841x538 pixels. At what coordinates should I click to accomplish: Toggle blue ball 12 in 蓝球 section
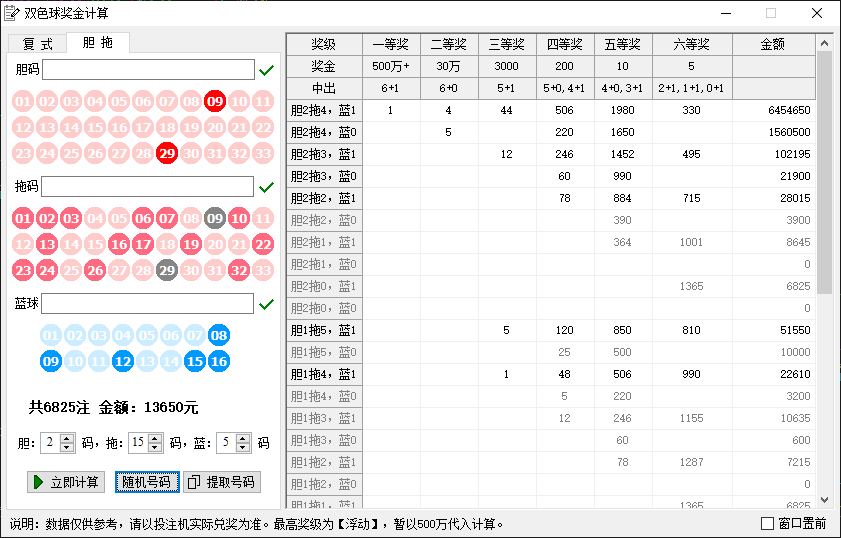pyautogui.click(x=123, y=361)
